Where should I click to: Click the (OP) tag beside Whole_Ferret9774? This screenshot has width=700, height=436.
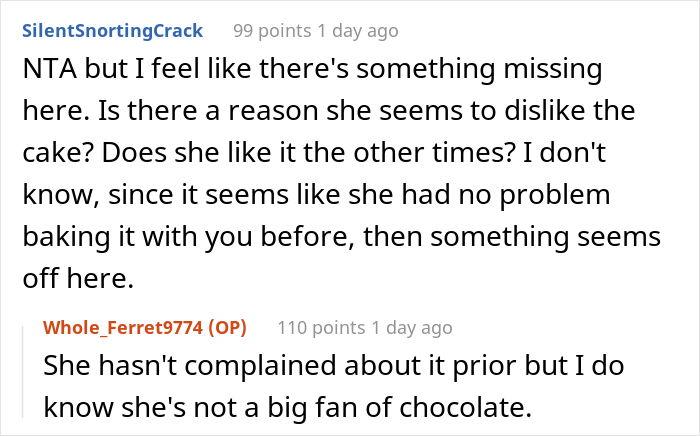click(227, 328)
